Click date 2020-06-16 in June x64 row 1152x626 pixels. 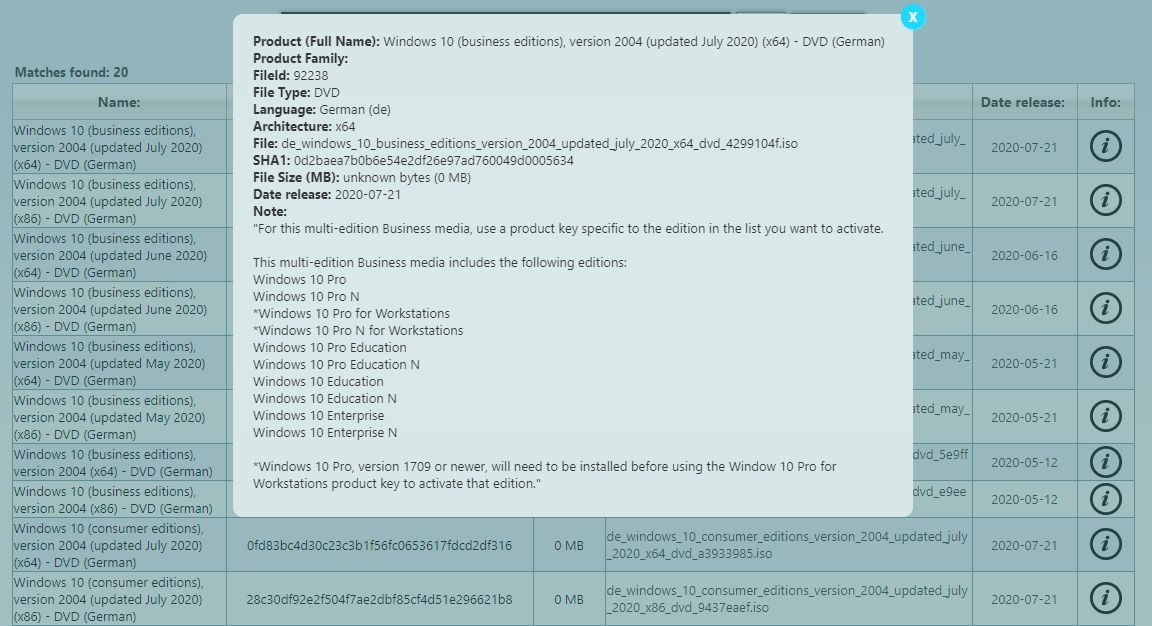1024,255
